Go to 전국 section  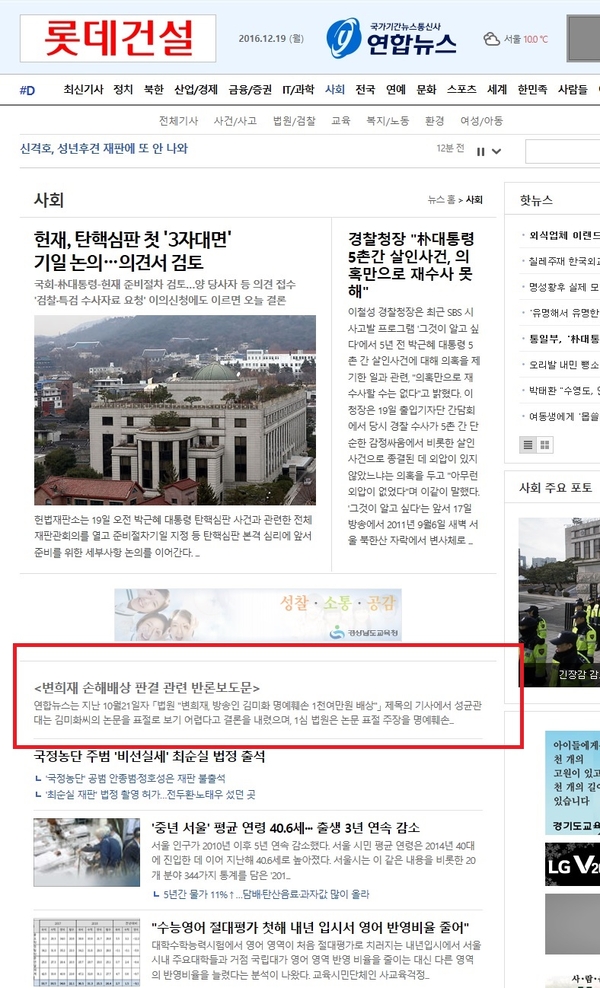[x=365, y=89]
